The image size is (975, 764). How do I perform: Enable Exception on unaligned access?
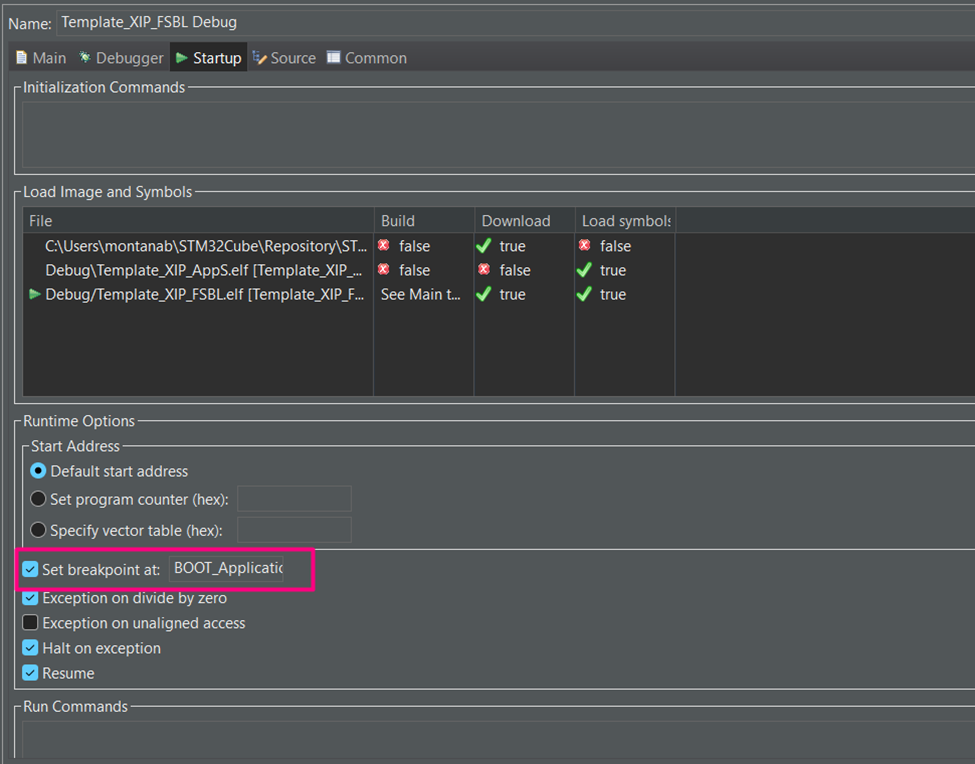point(31,623)
